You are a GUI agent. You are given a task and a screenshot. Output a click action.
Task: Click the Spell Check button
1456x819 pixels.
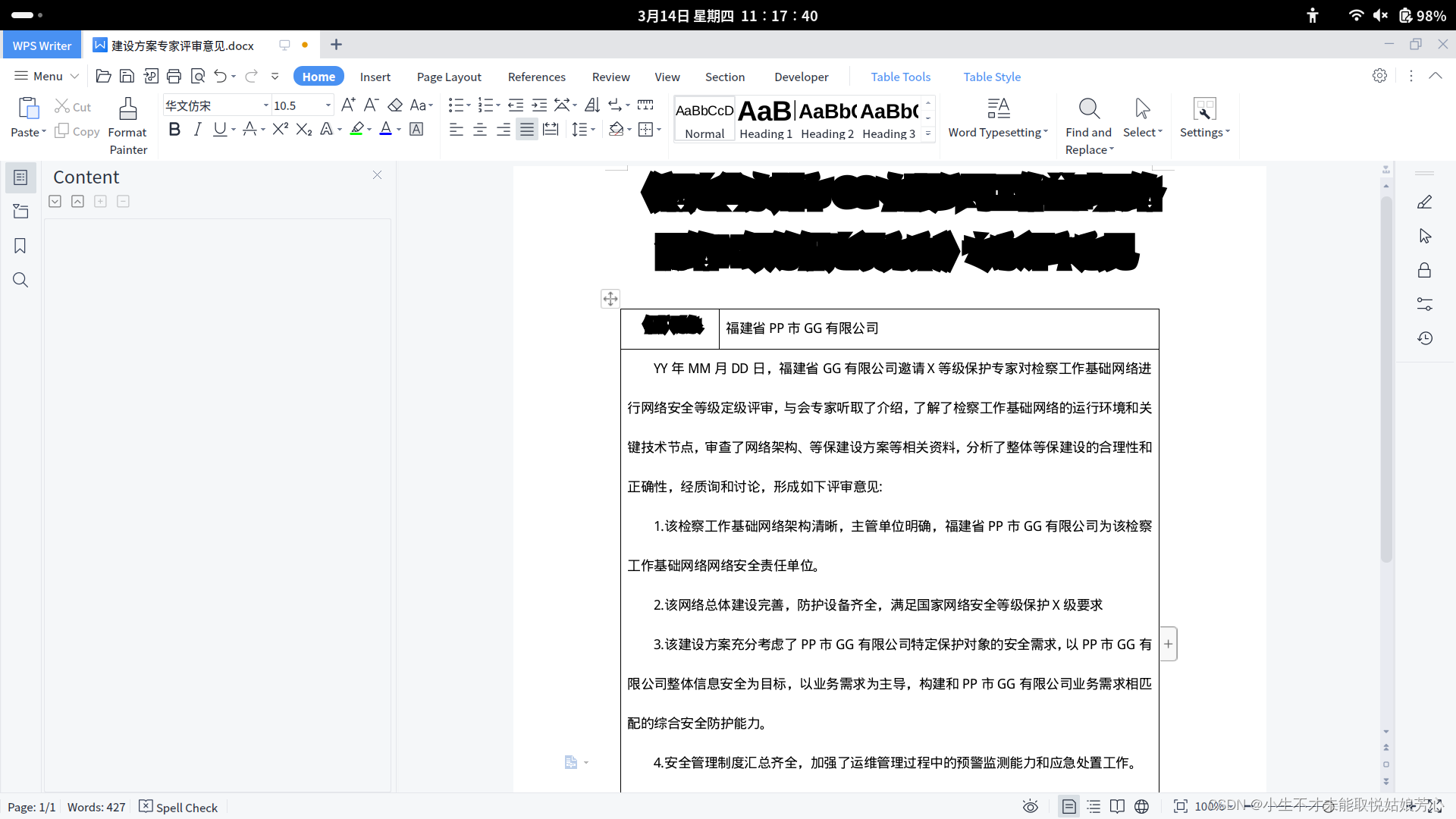coord(179,807)
